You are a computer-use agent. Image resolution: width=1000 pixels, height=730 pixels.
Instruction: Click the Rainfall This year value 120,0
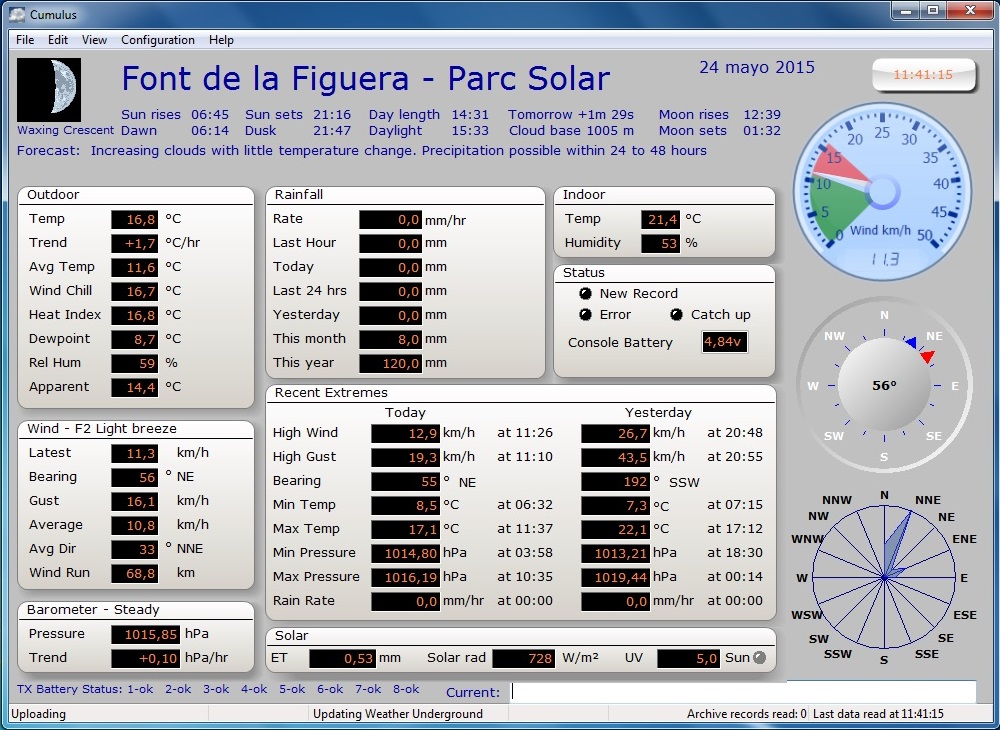[390, 363]
